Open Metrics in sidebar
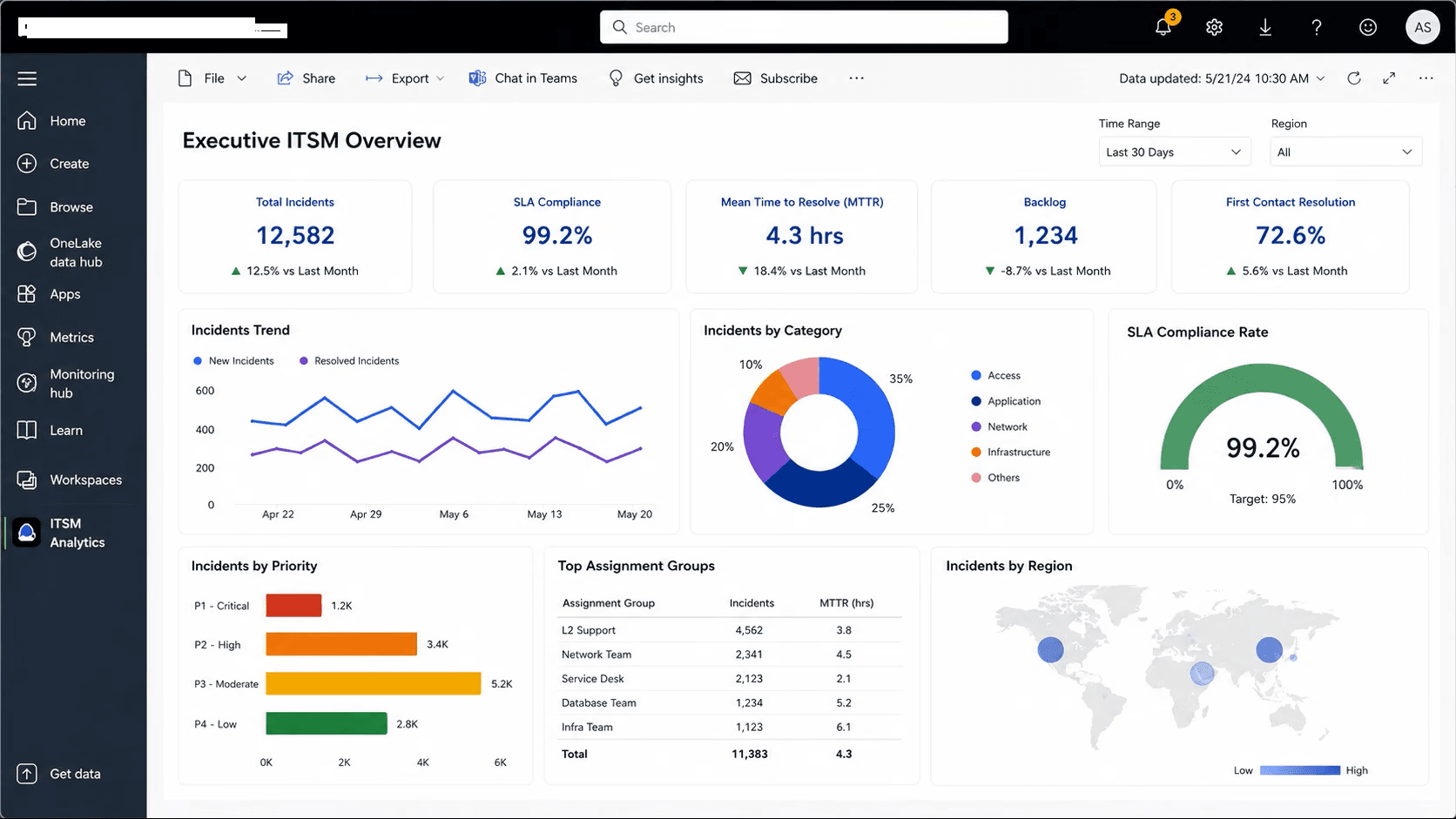This screenshot has height=819, width=1456. pos(56,337)
